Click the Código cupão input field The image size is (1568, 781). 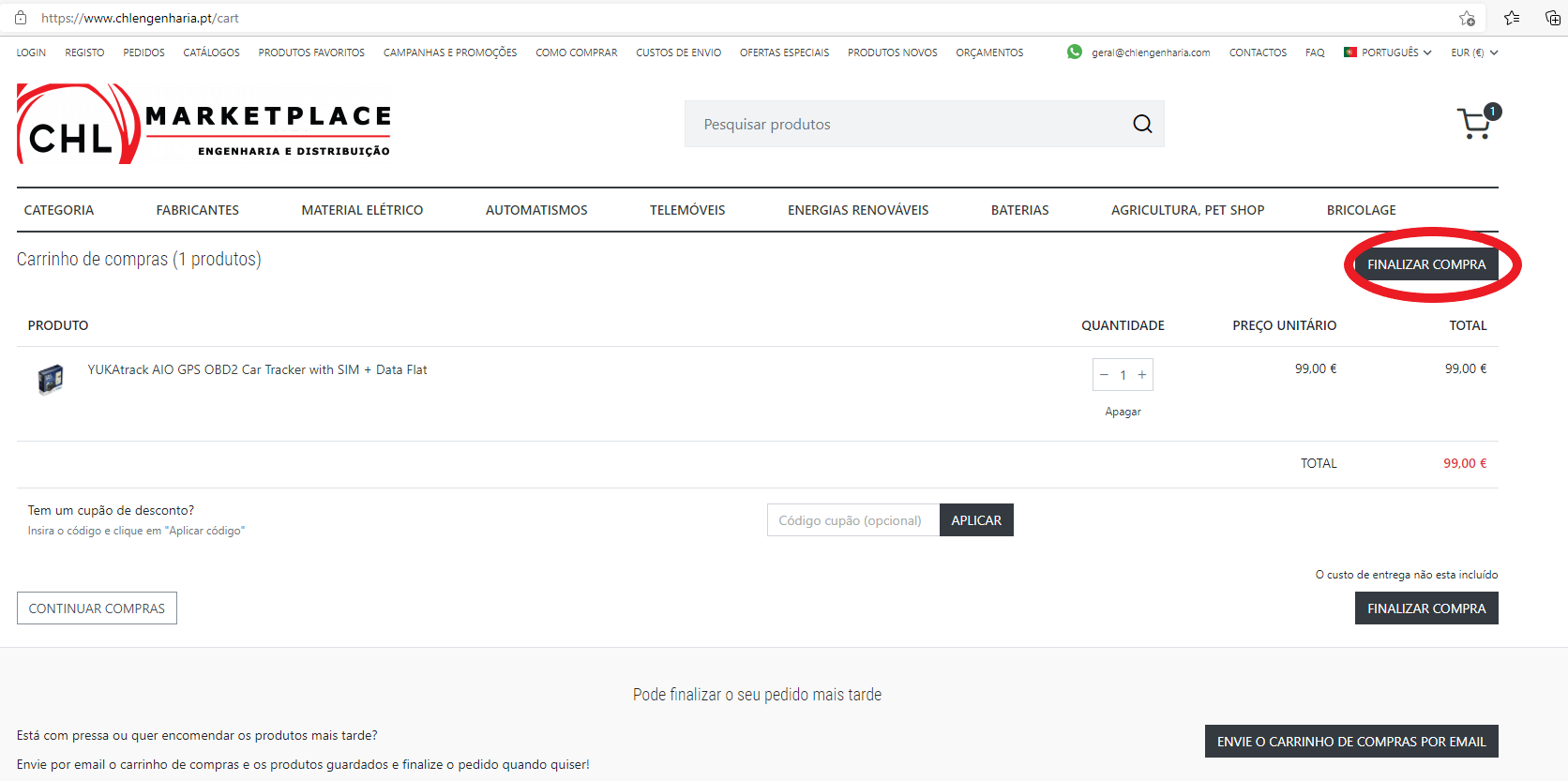click(x=853, y=520)
